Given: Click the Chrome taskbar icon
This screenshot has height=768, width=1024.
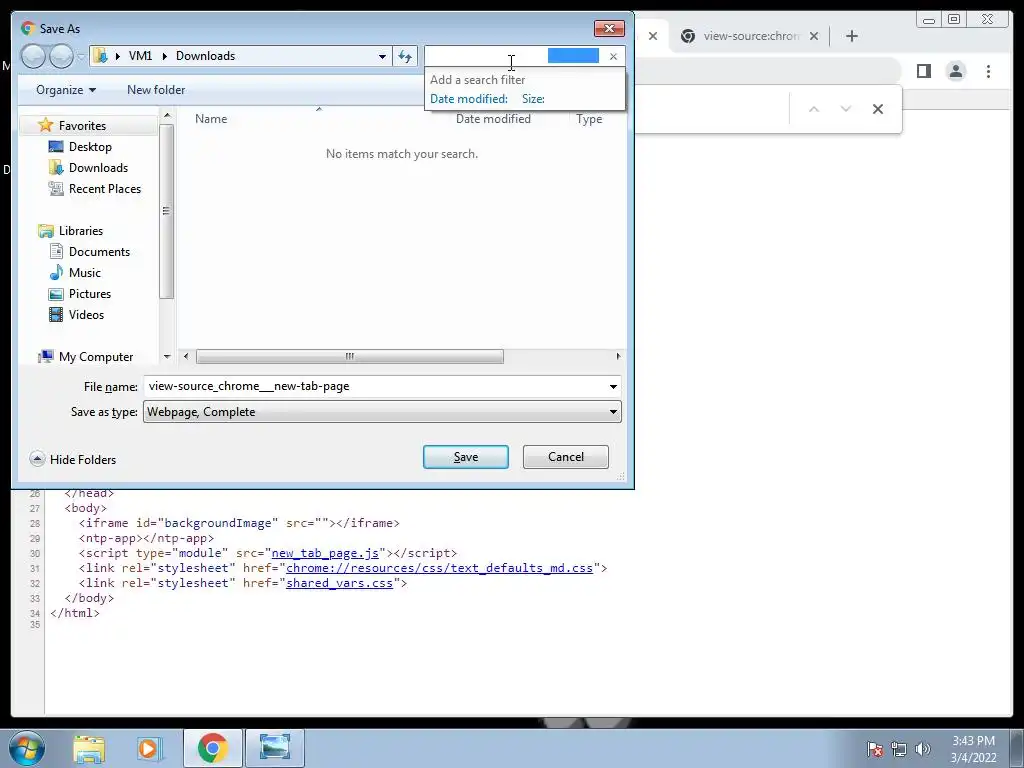Looking at the screenshot, I should tap(212, 748).
